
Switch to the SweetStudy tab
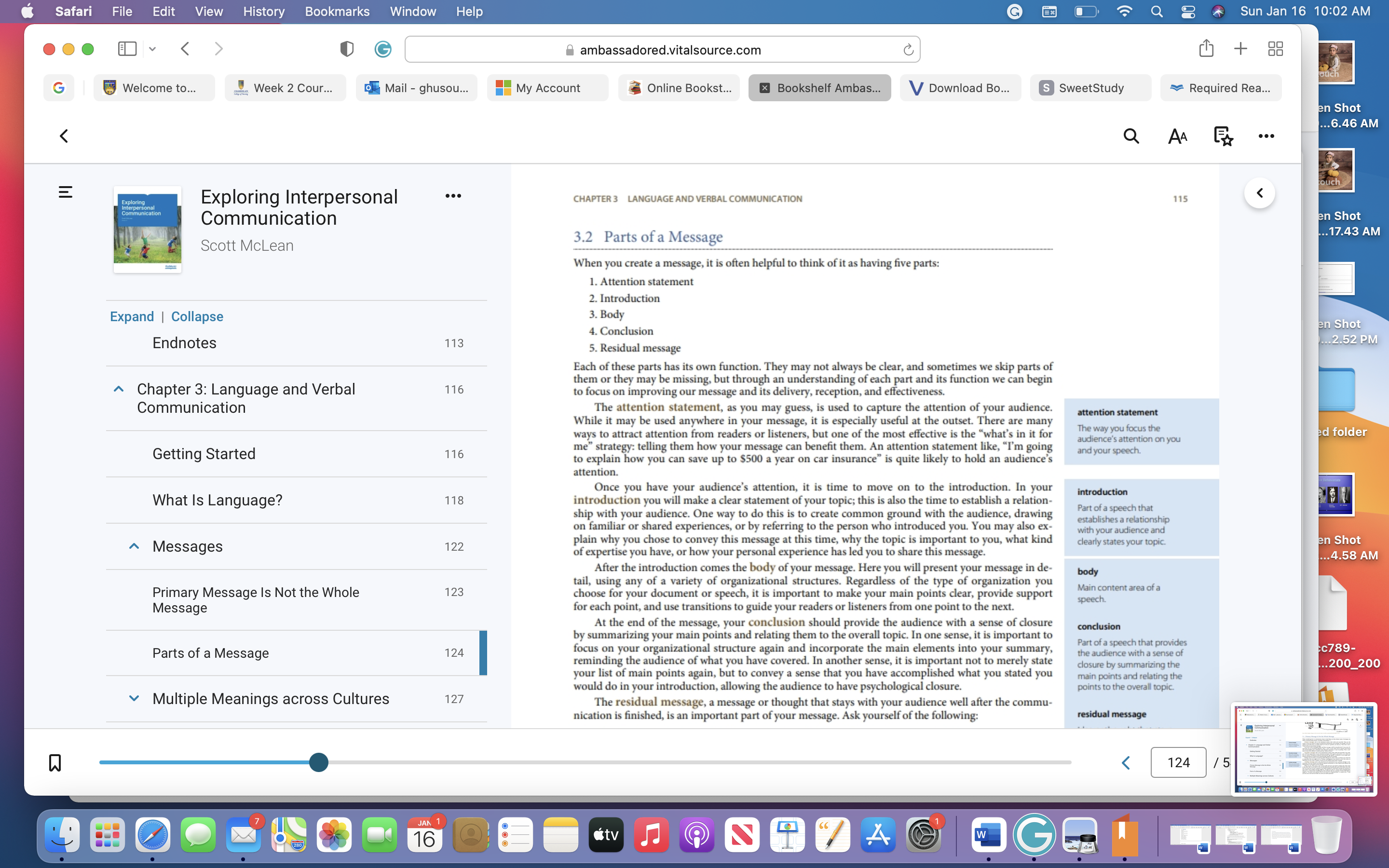pos(1090,88)
